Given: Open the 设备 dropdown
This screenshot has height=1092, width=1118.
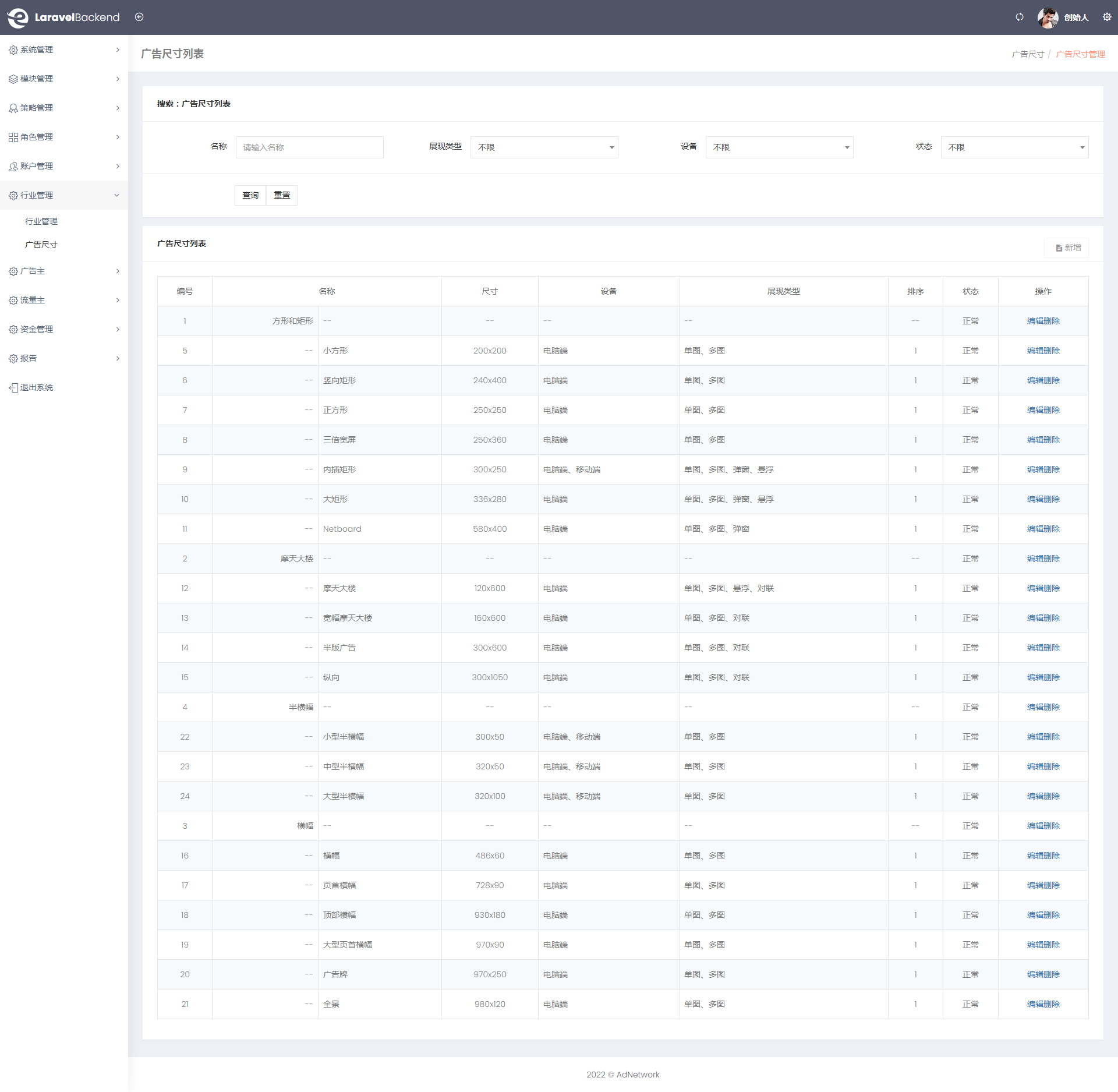Looking at the screenshot, I should click(779, 147).
